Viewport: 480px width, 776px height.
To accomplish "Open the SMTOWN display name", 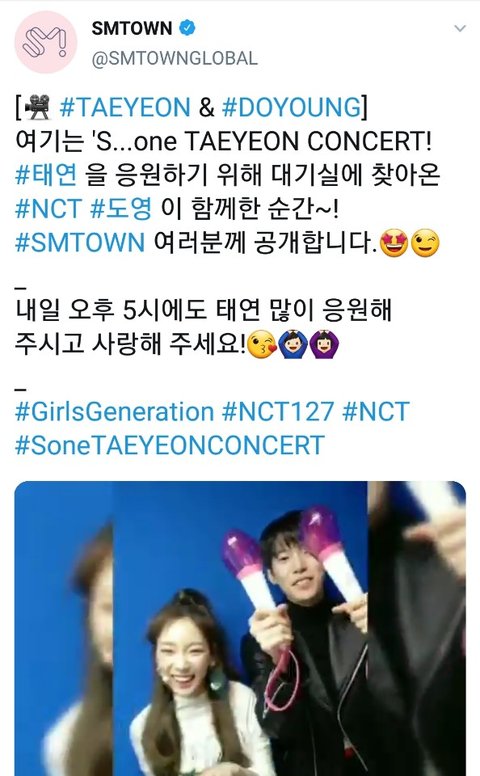I will (x=132, y=28).
